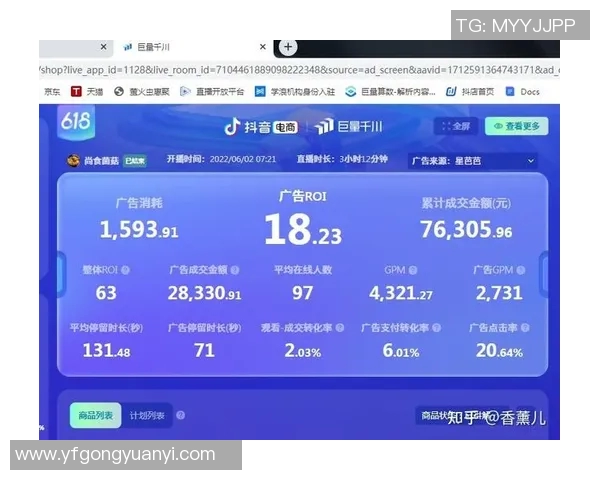Image resolution: width=600 pixels, height=480 pixels.
Task: Click the 广告GPM help icon
Action: coord(520,270)
